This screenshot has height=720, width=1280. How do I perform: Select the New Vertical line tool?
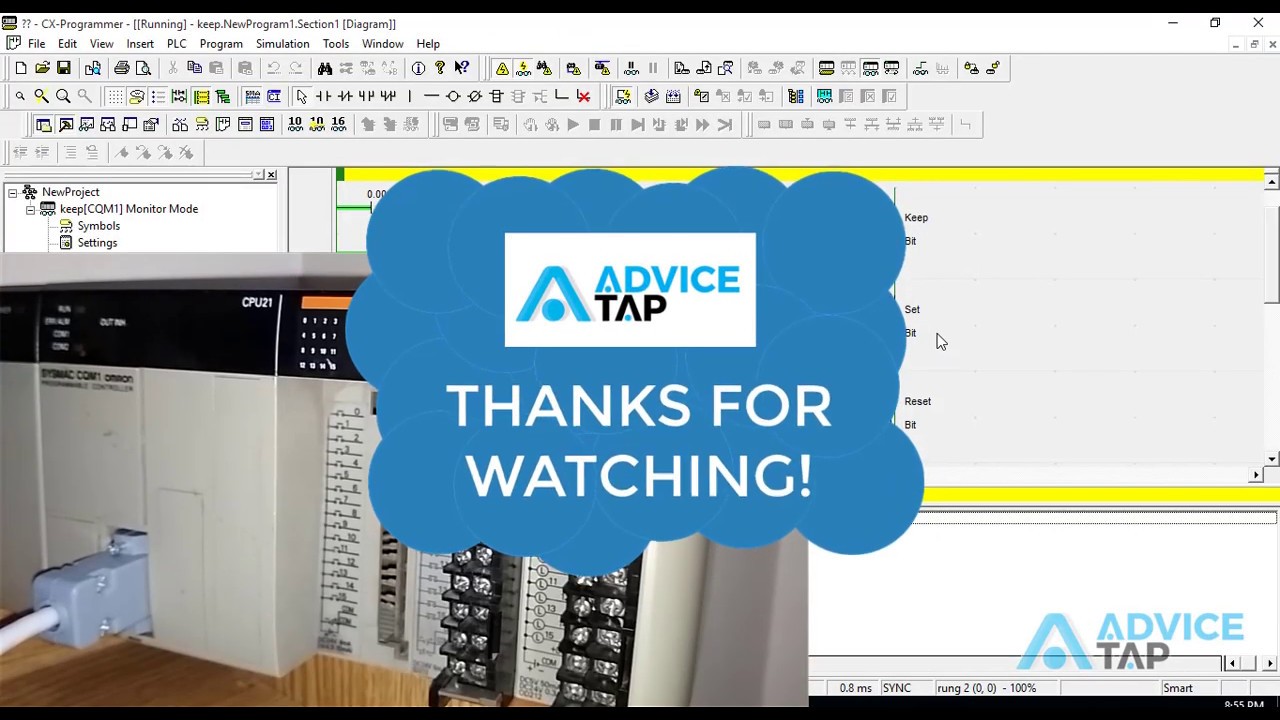pos(409,96)
